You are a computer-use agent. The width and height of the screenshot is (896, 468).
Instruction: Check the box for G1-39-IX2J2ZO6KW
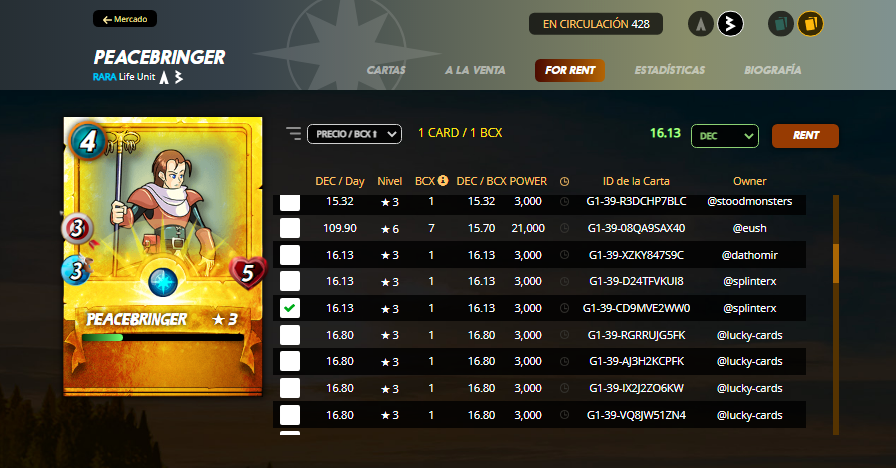(290, 388)
